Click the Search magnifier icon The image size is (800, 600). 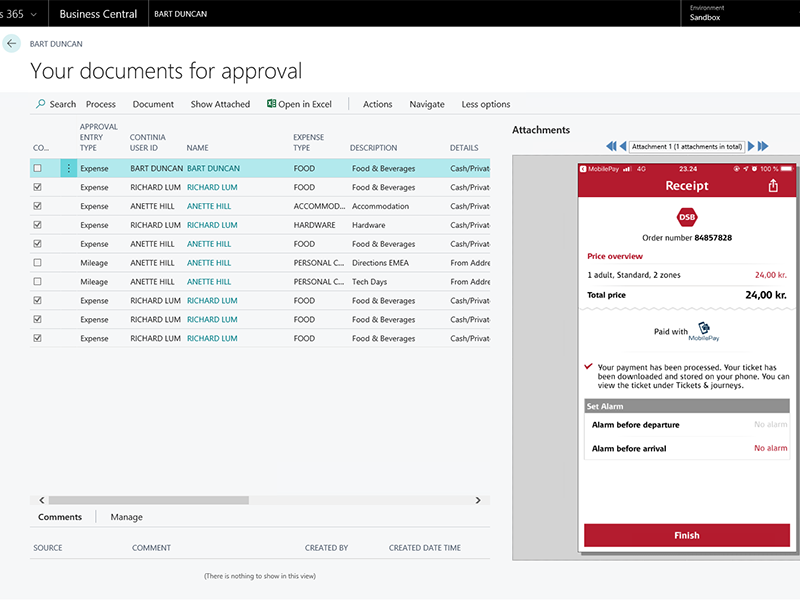click(40, 104)
